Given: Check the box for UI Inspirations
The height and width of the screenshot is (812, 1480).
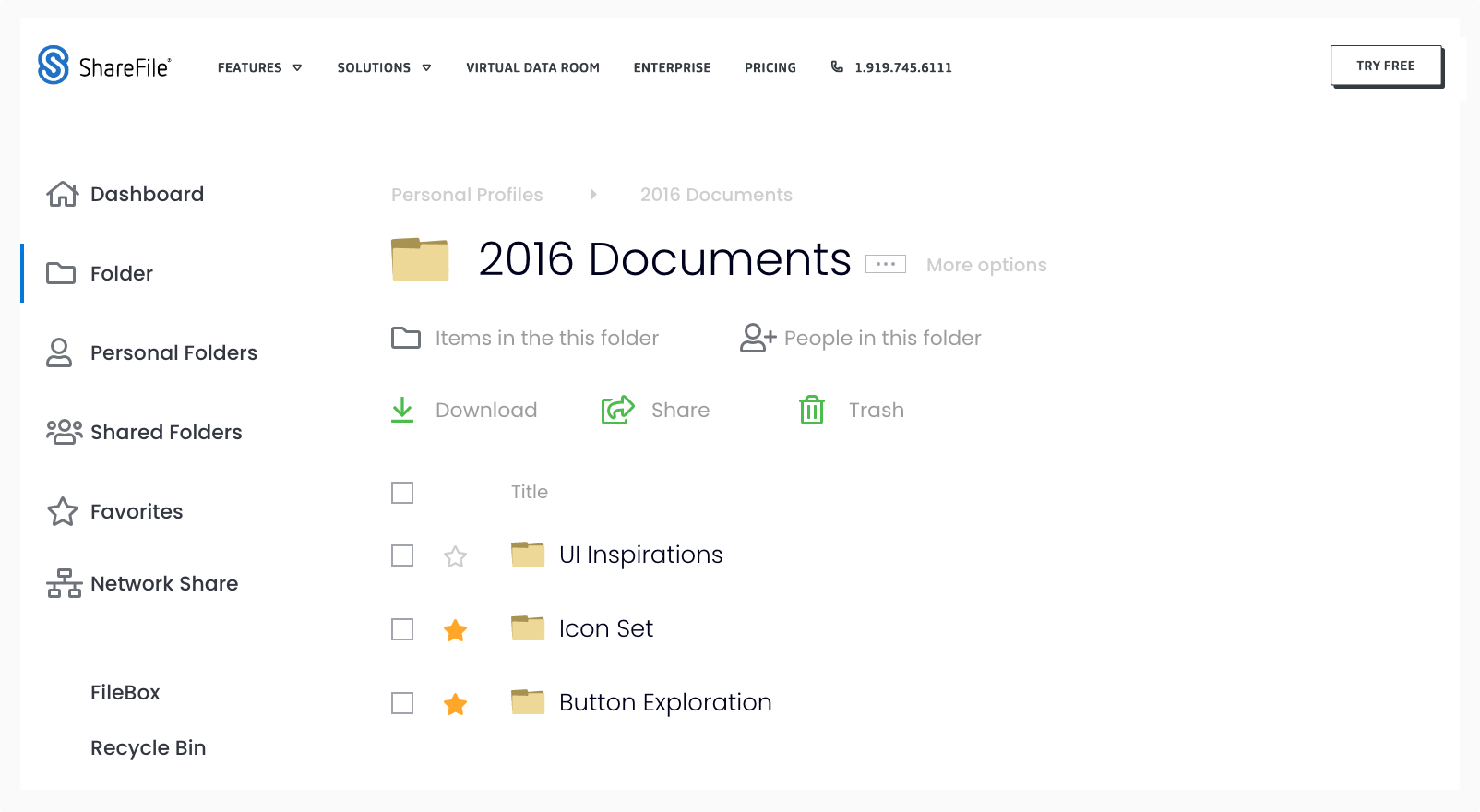Looking at the screenshot, I should (x=402, y=555).
